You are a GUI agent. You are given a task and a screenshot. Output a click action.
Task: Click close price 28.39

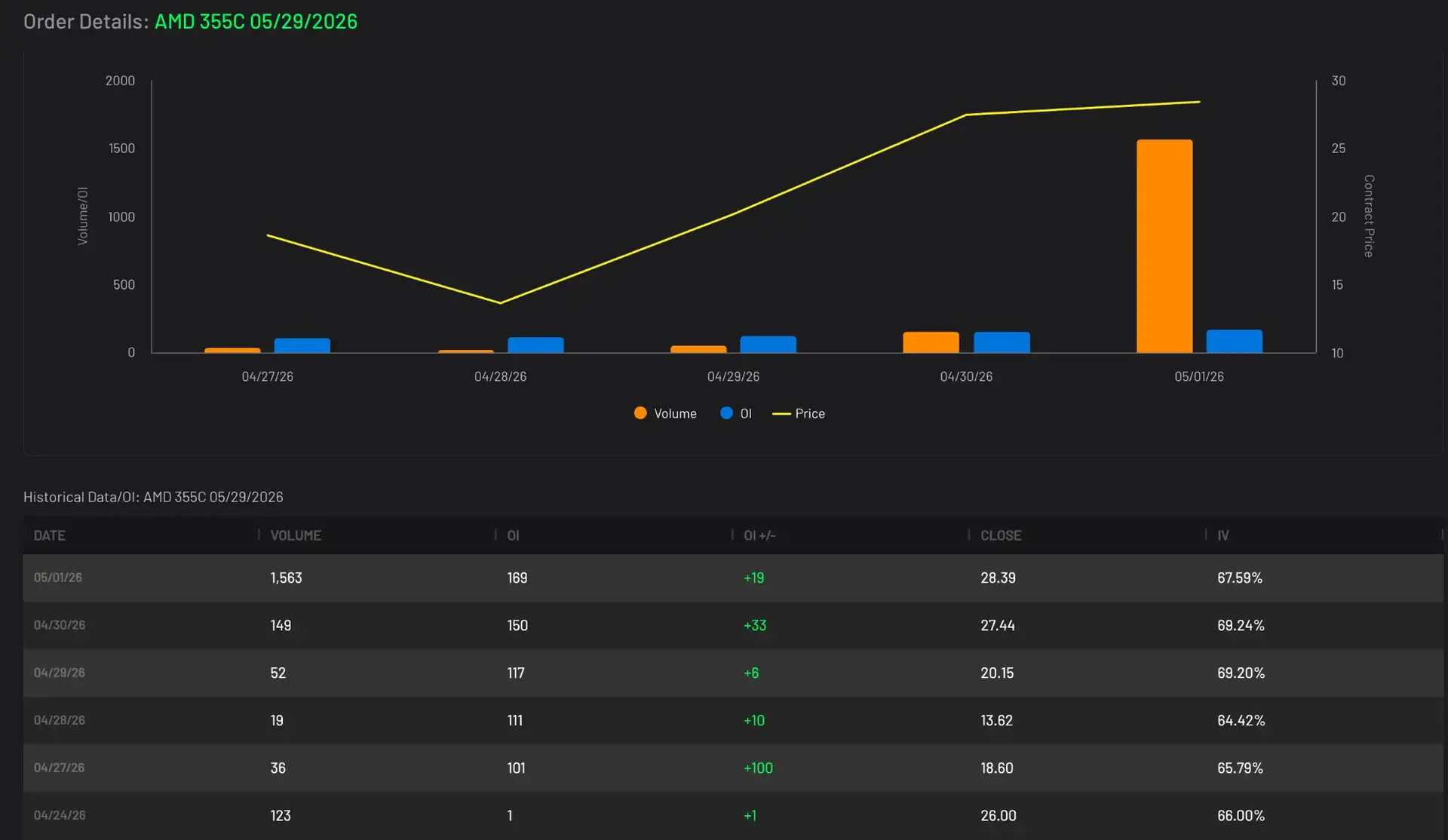click(998, 578)
